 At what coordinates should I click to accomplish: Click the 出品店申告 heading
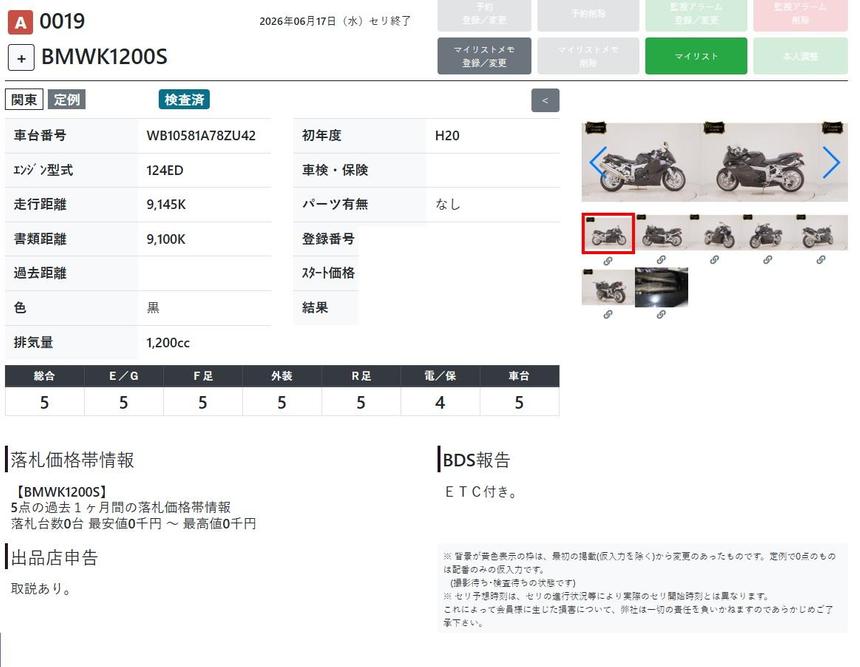tap(54, 557)
